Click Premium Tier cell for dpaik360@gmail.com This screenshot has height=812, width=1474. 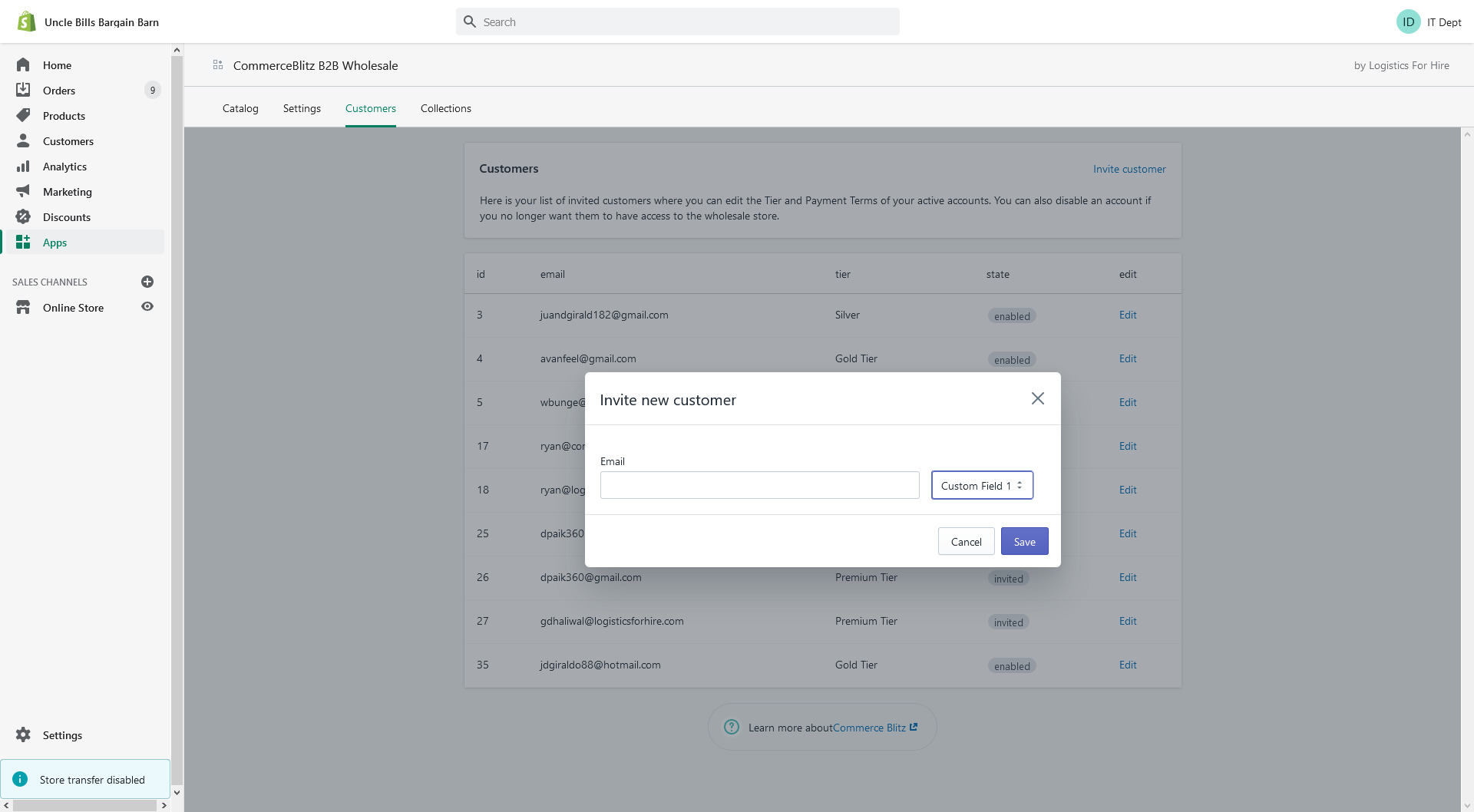click(866, 577)
